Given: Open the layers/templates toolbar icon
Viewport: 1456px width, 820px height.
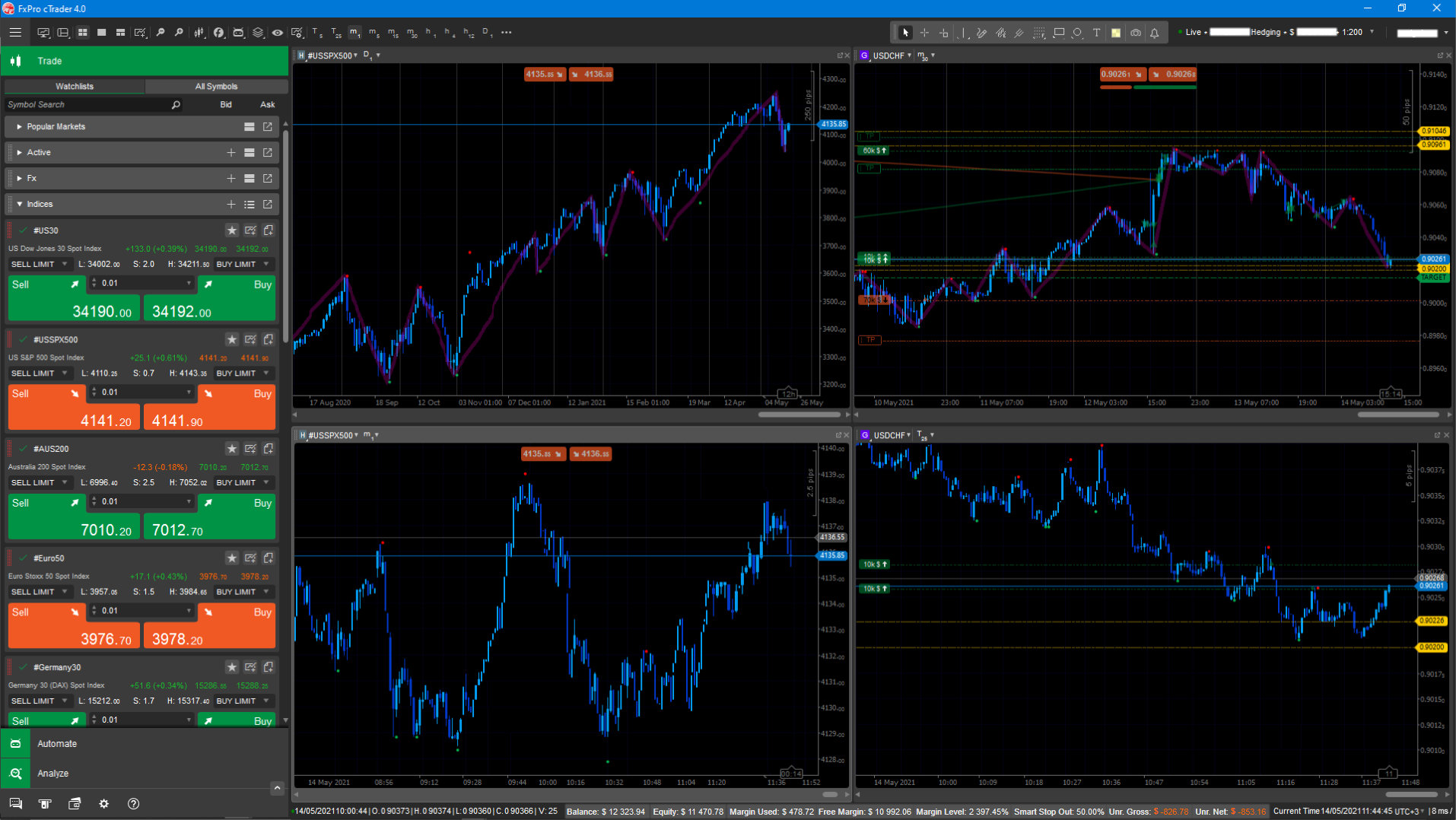Looking at the screenshot, I should point(258,33).
